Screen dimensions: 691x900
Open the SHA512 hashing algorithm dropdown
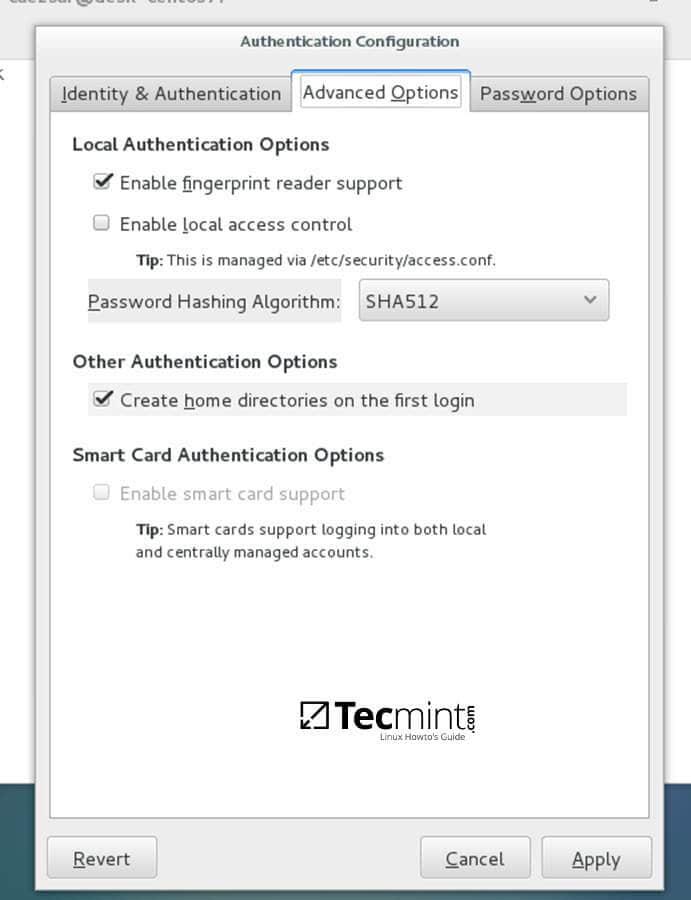[x=483, y=301]
